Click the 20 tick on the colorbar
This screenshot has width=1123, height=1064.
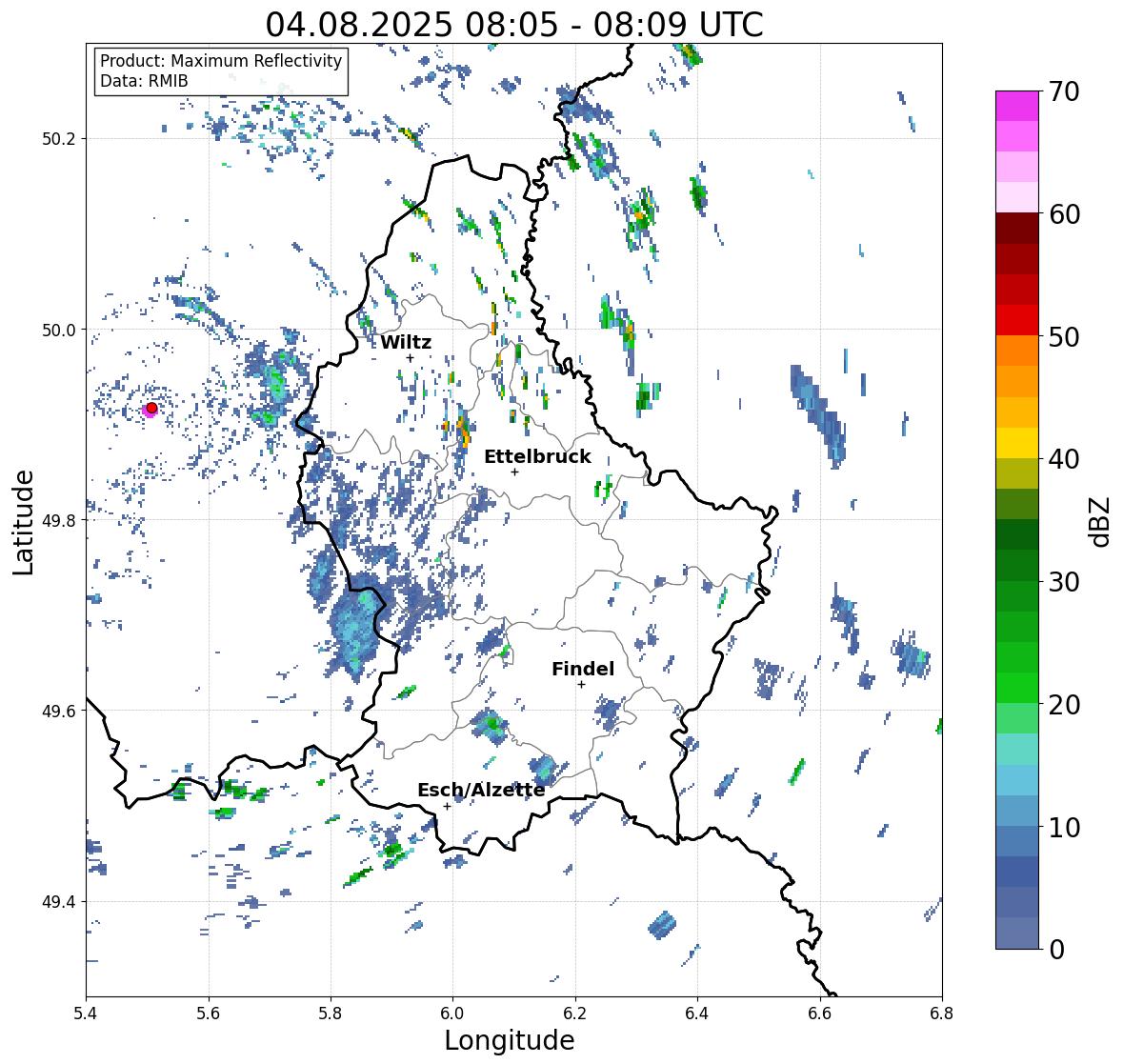pos(1063,704)
